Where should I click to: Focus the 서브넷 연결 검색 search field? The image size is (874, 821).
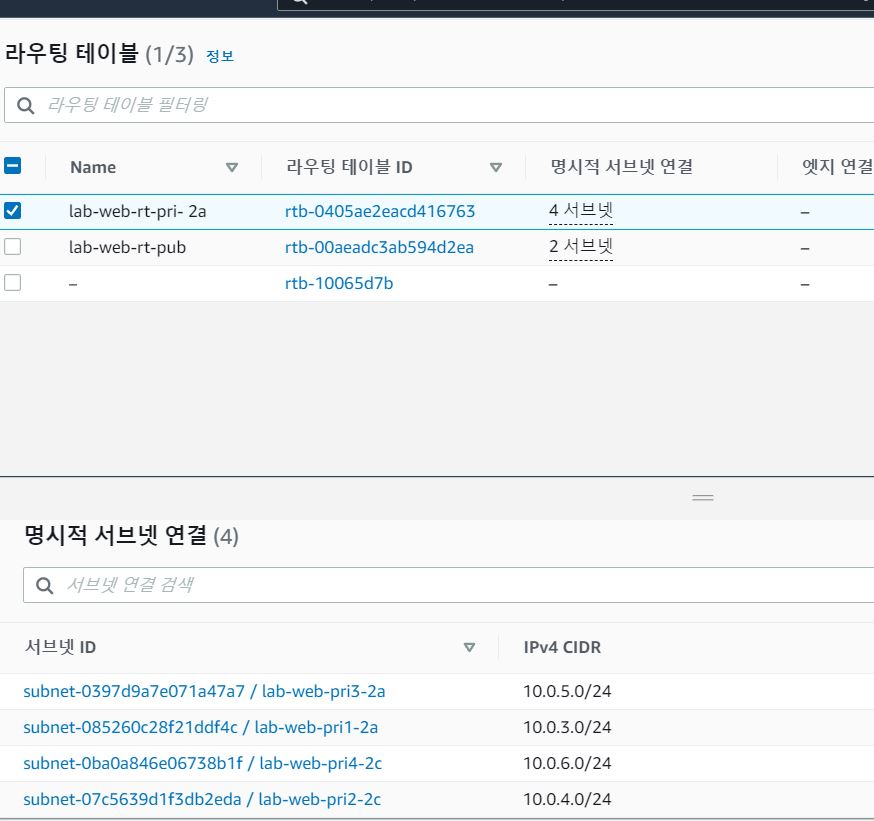point(449,585)
